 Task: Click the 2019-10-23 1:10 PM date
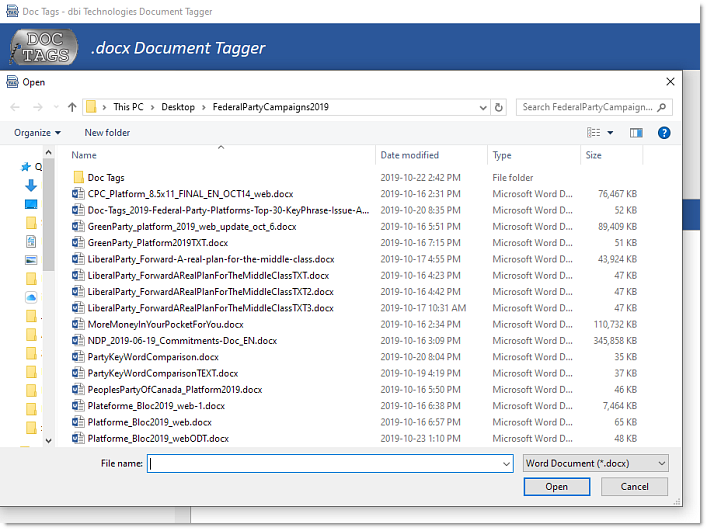(x=421, y=439)
